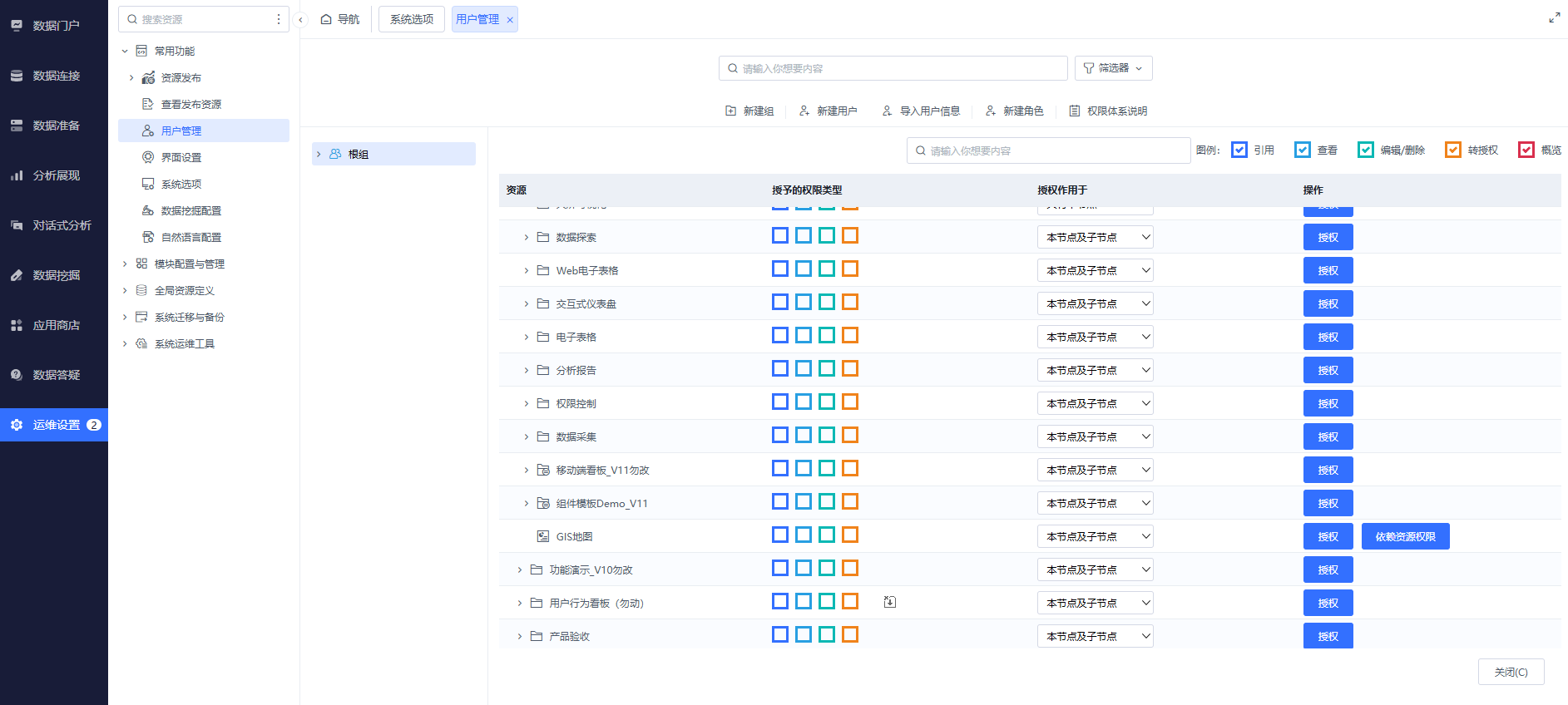Collapse the resource tree panel arrow

300,20
